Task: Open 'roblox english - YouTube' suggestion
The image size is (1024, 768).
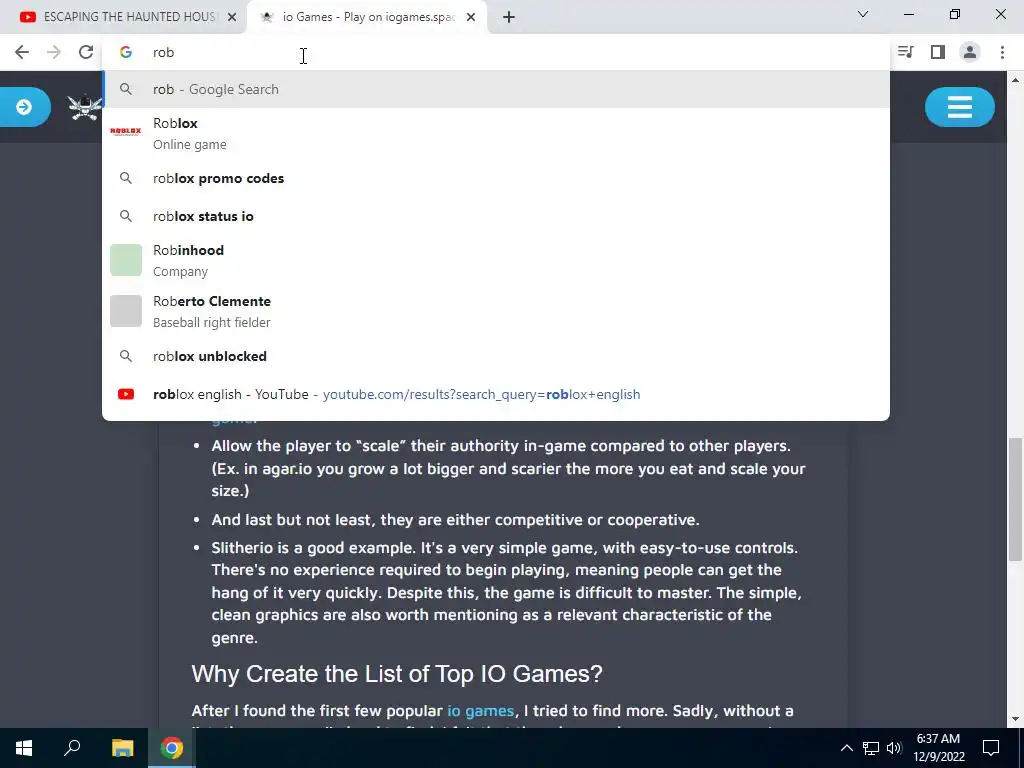Action: pyautogui.click(x=496, y=394)
